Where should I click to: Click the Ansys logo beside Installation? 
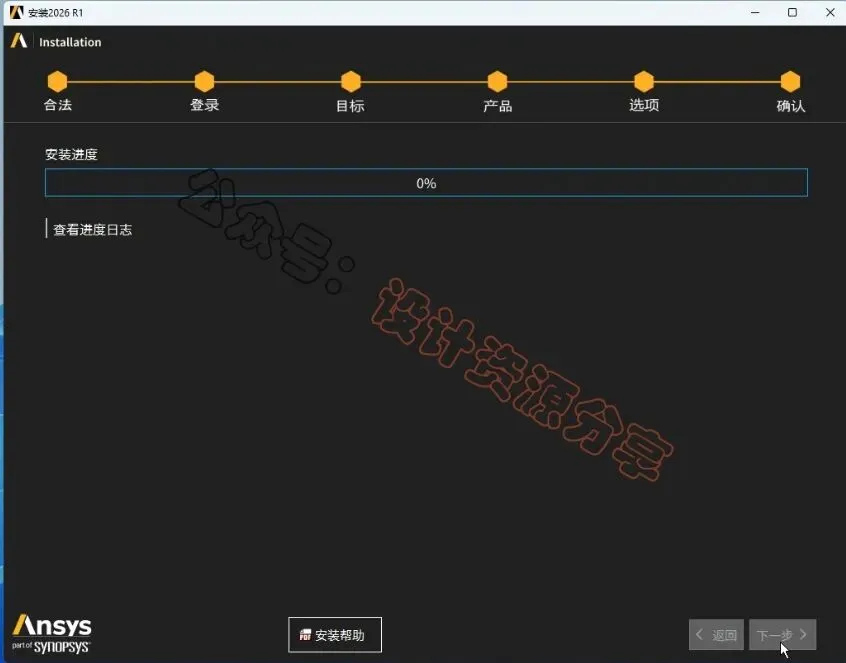[19, 41]
